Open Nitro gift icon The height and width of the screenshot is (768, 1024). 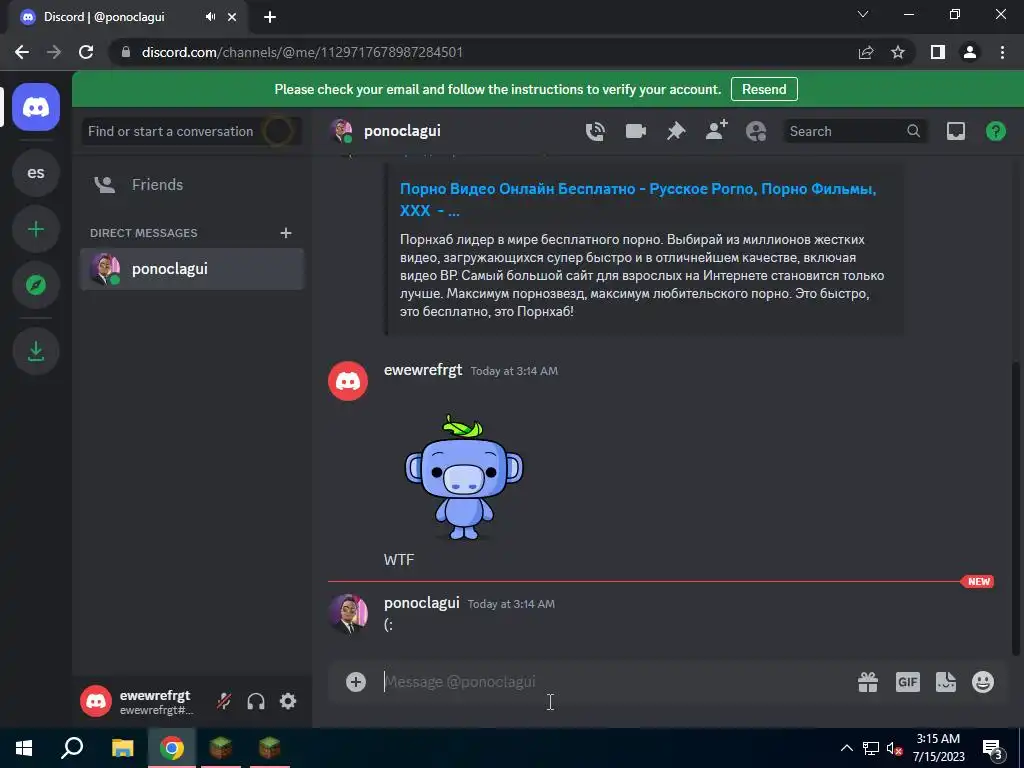[x=867, y=682]
